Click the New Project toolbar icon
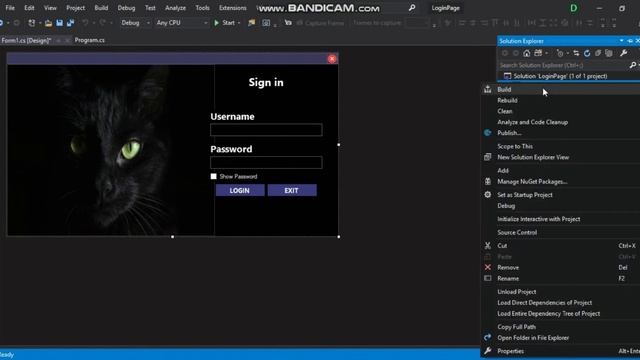This screenshot has width=640, height=360. pyautogui.click(x=31, y=23)
